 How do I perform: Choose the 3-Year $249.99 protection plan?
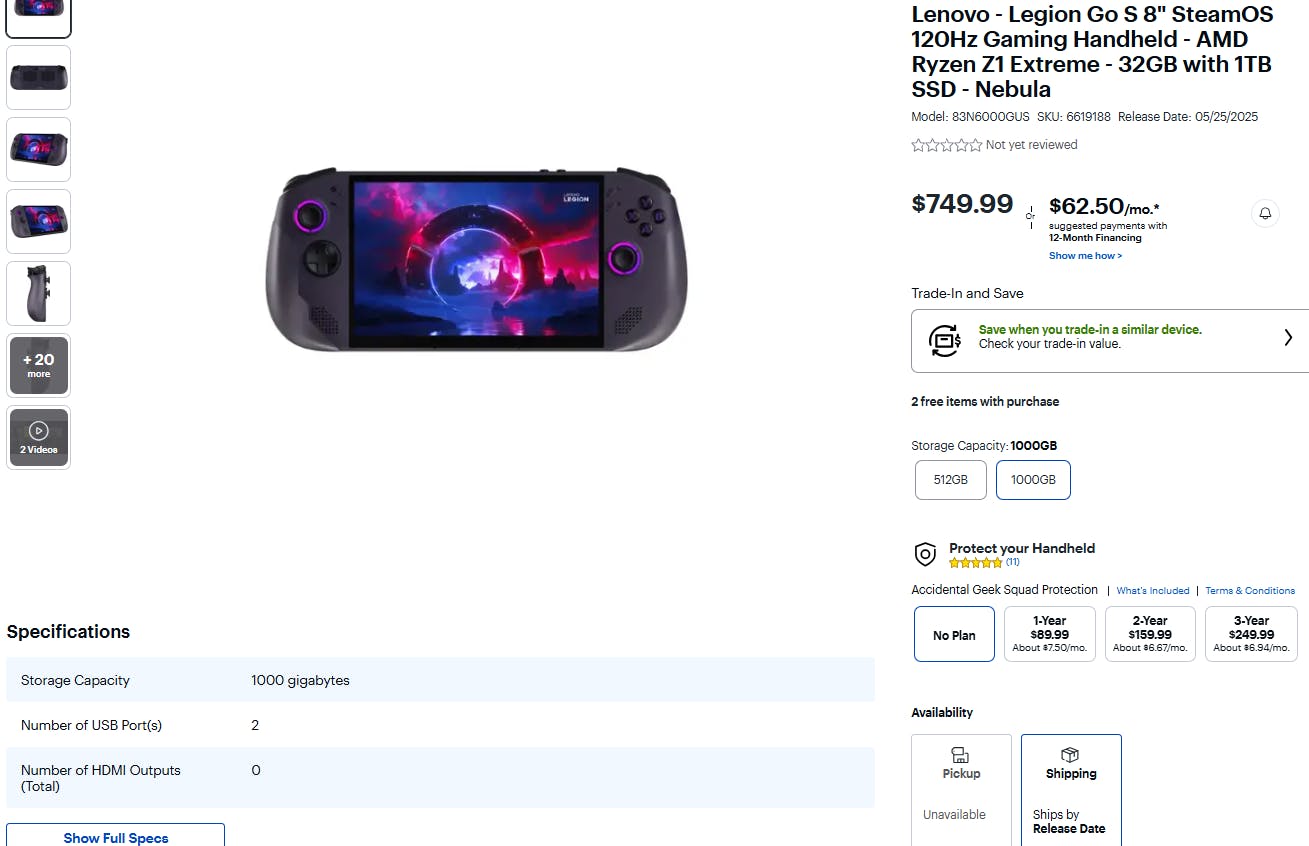[1251, 634]
